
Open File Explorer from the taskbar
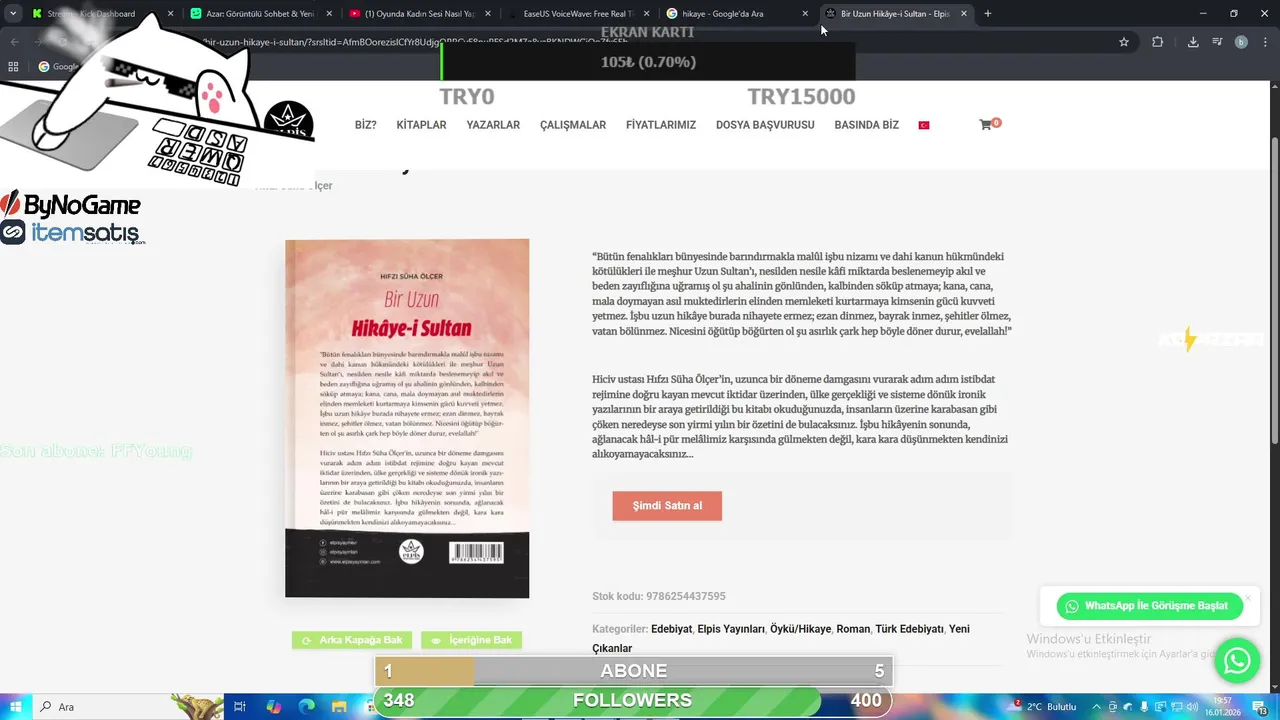(340, 706)
